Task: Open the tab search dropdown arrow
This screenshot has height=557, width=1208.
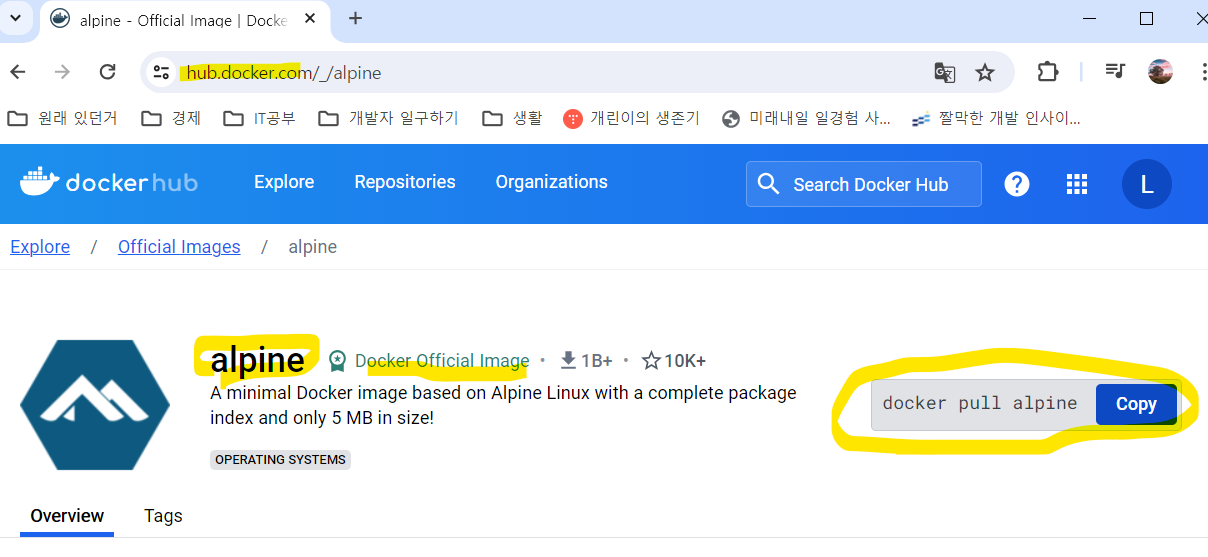Action: (x=15, y=19)
